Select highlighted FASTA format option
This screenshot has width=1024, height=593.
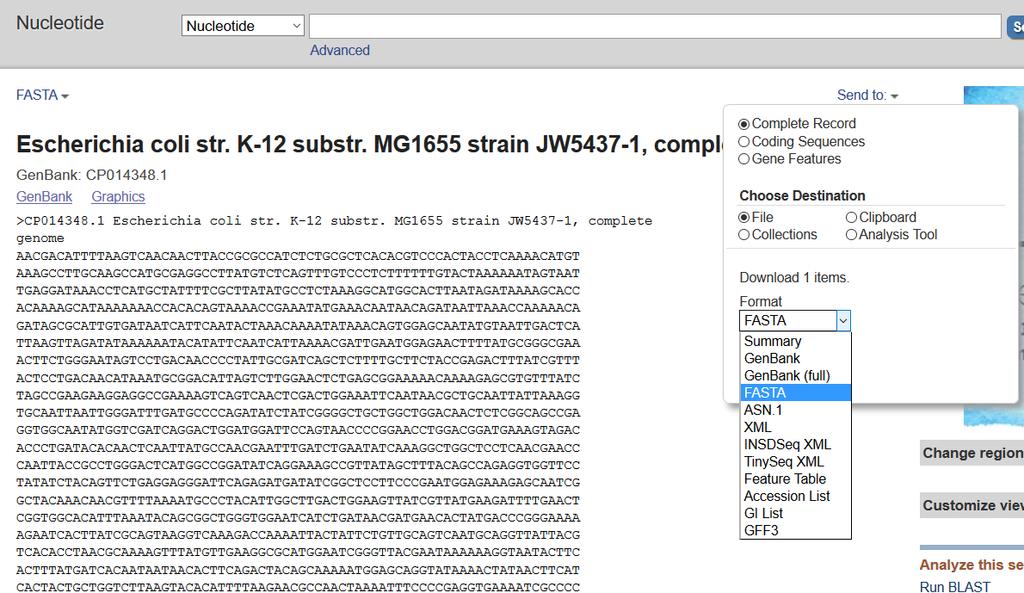pos(795,393)
